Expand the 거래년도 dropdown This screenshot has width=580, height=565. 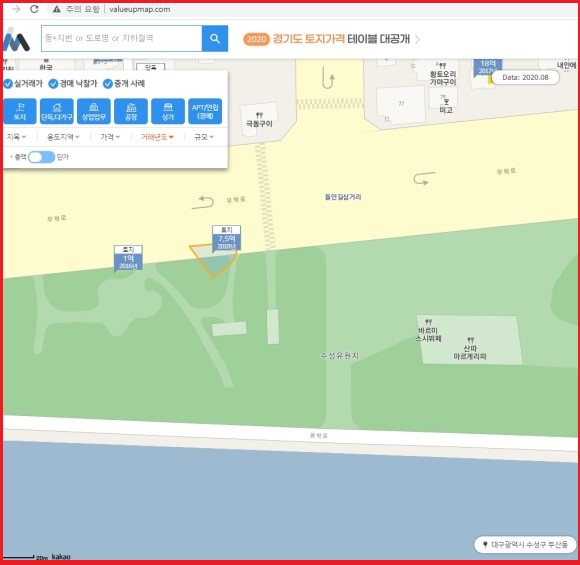tap(157, 137)
